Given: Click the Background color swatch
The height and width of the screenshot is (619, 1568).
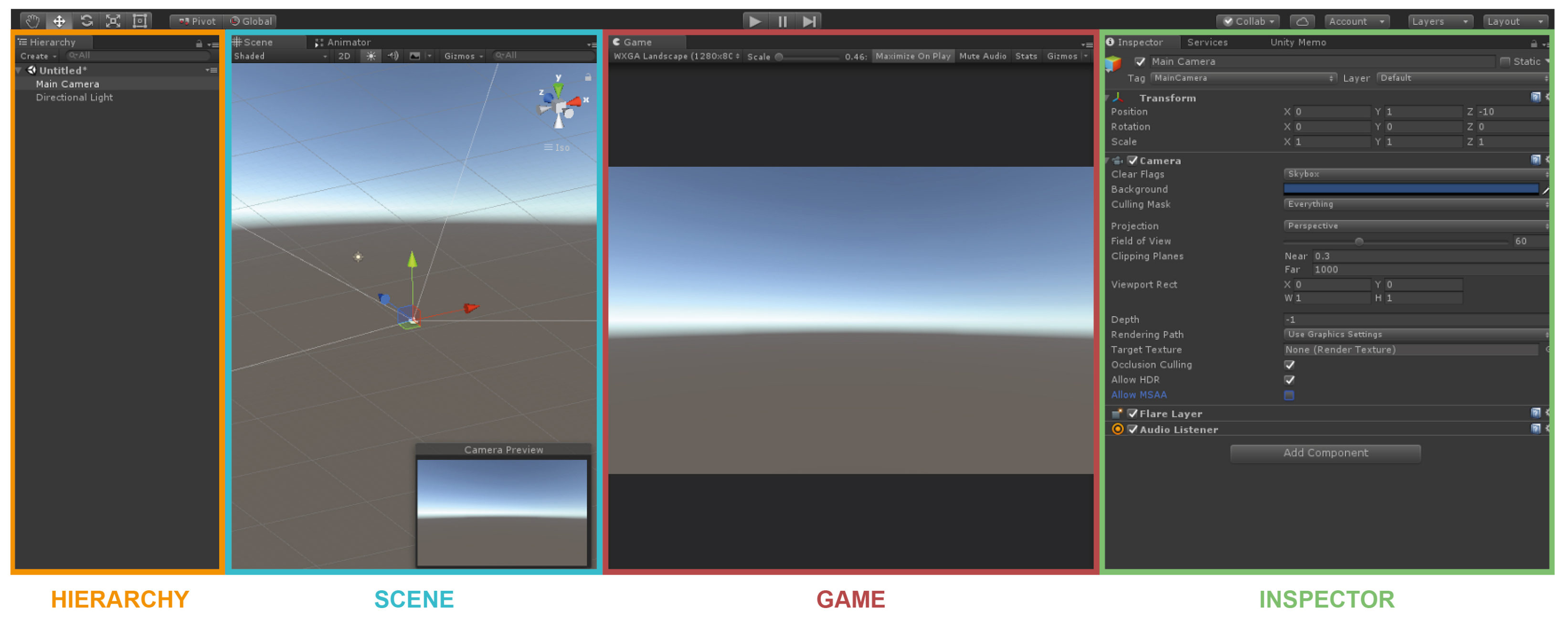Looking at the screenshot, I should point(1410,189).
